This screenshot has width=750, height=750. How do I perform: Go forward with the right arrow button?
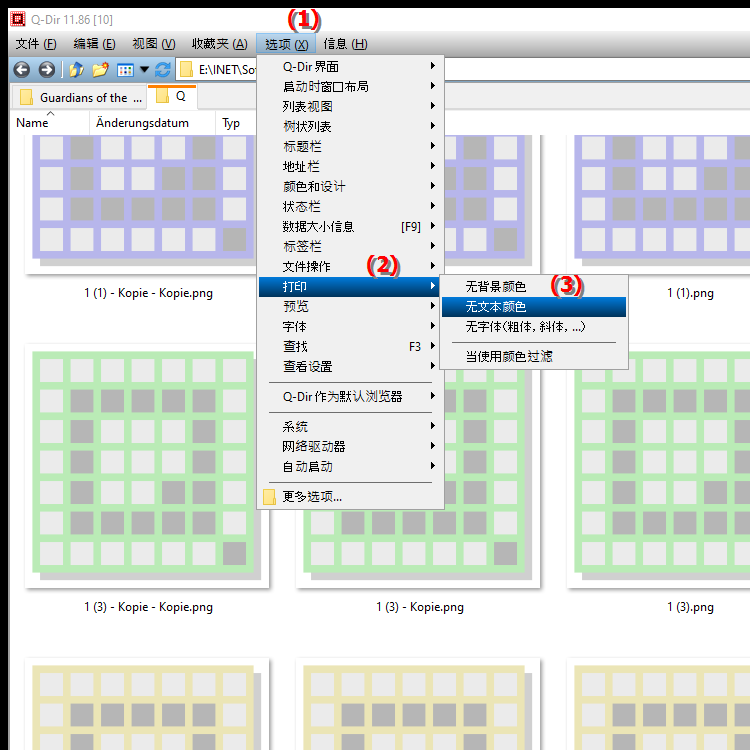click(46, 70)
